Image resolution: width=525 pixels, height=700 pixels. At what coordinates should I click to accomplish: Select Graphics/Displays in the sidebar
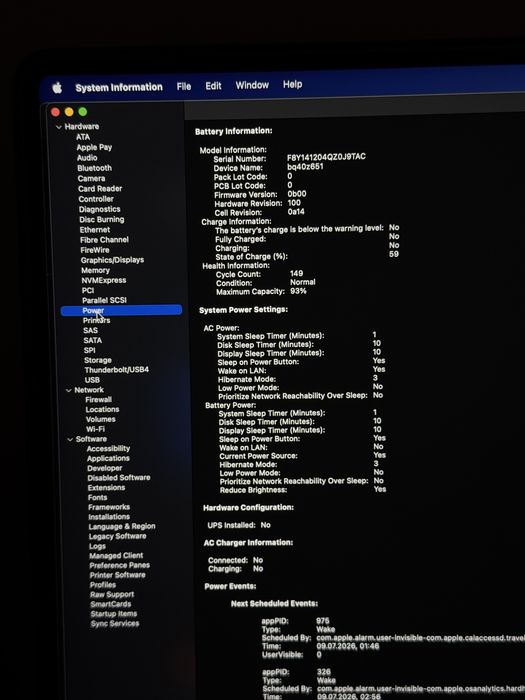click(x=112, y=260)
